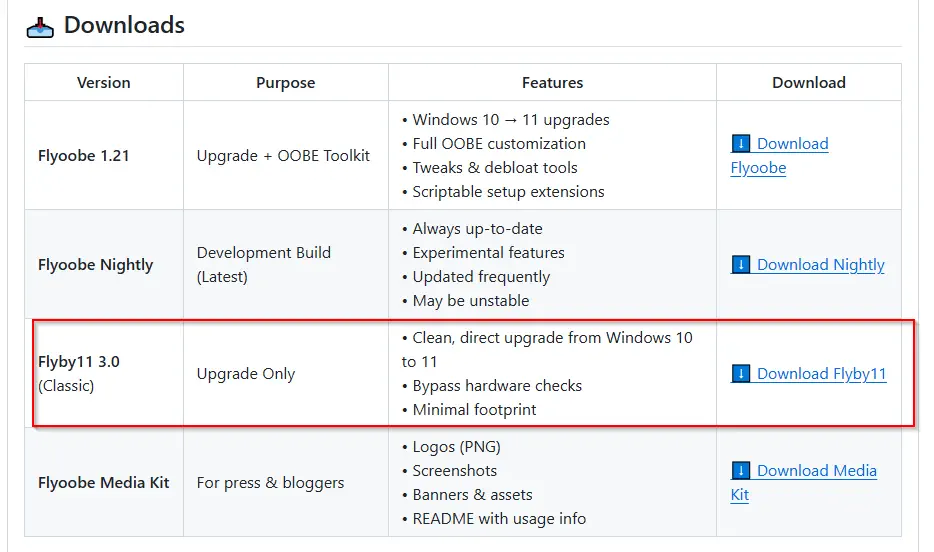Image resolution: width=934 pixels, height=552 pixels.
Task: Click the Features column header
Action: (552, 82)
